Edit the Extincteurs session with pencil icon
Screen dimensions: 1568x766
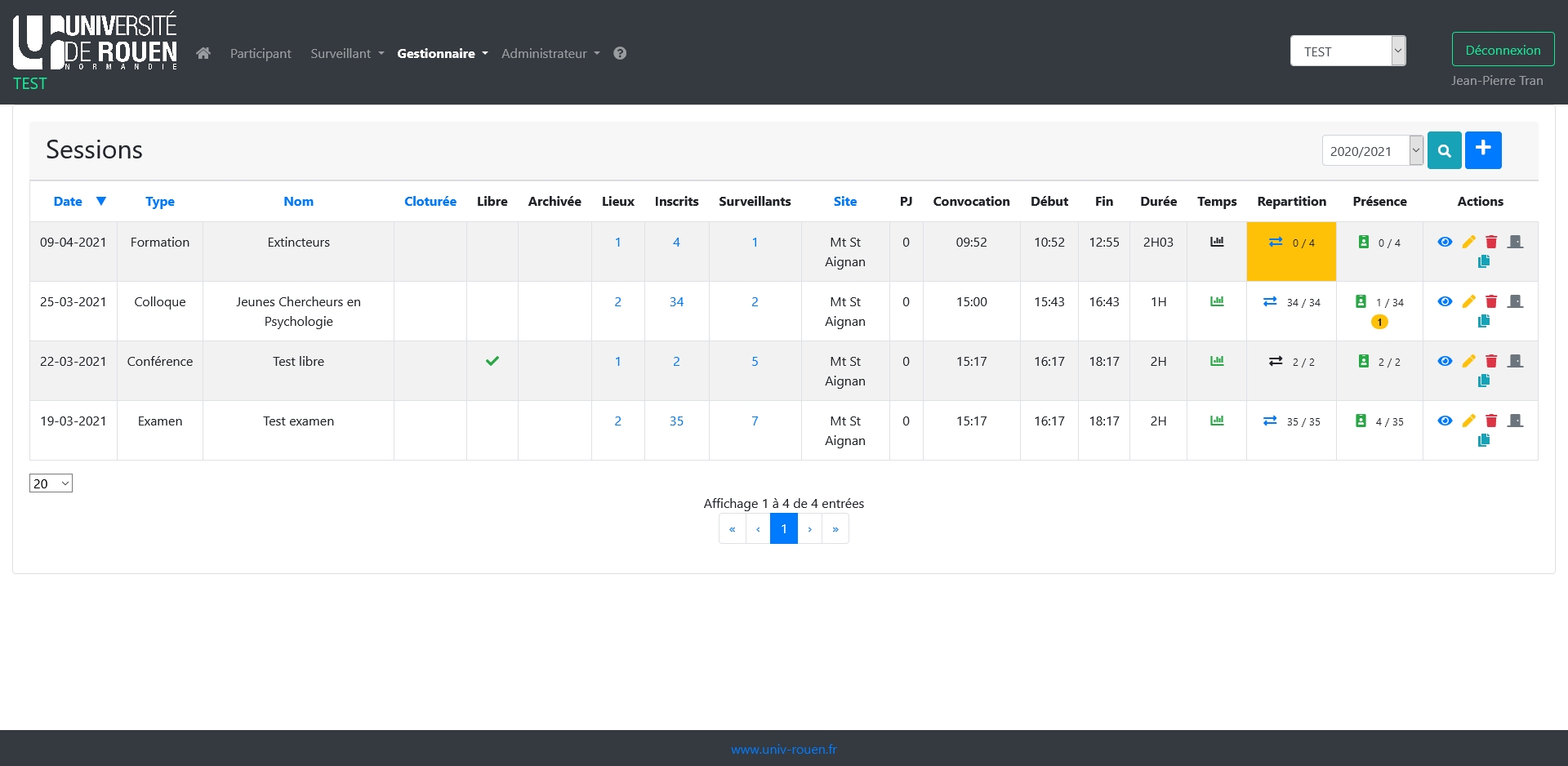1468,242
